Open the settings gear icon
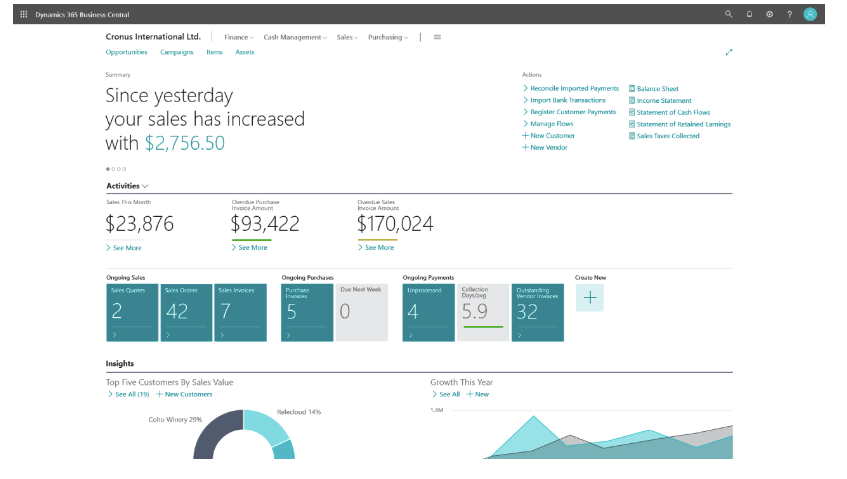Screen dimensions: 847x479 tap(769, 15)
